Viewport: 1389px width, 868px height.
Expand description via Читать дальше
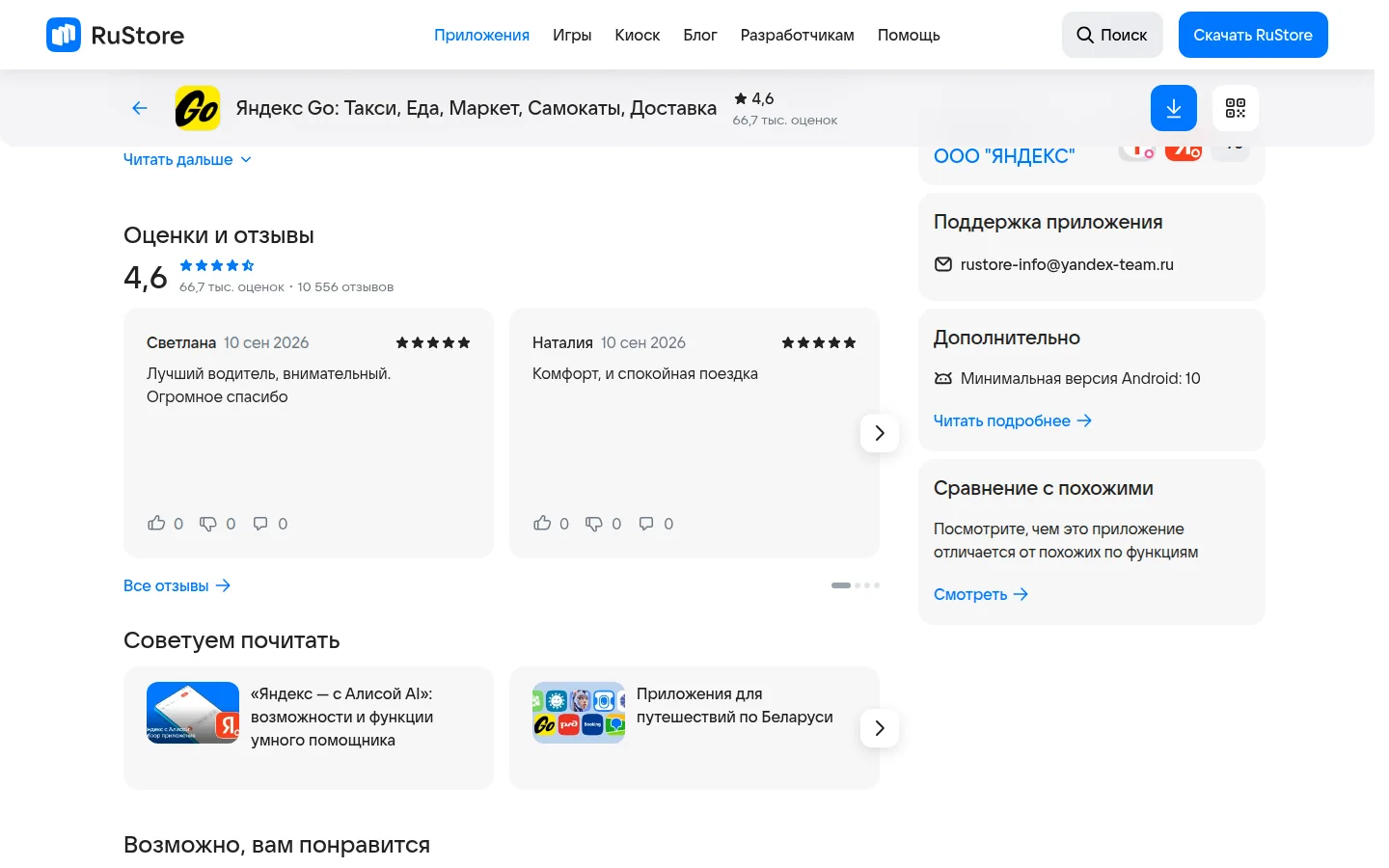tap(187, 159)
